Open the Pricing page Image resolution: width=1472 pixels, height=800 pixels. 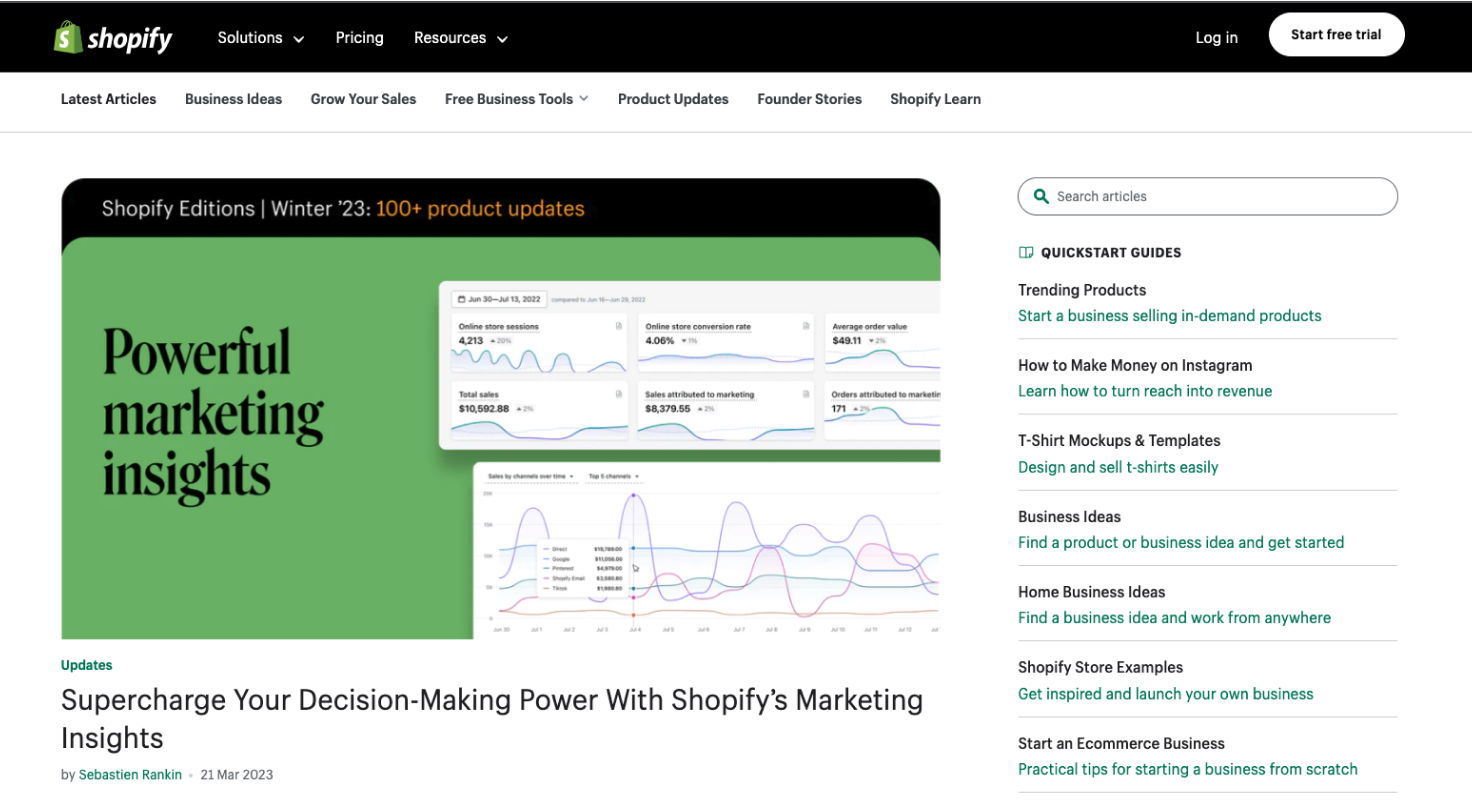(359, 37)
